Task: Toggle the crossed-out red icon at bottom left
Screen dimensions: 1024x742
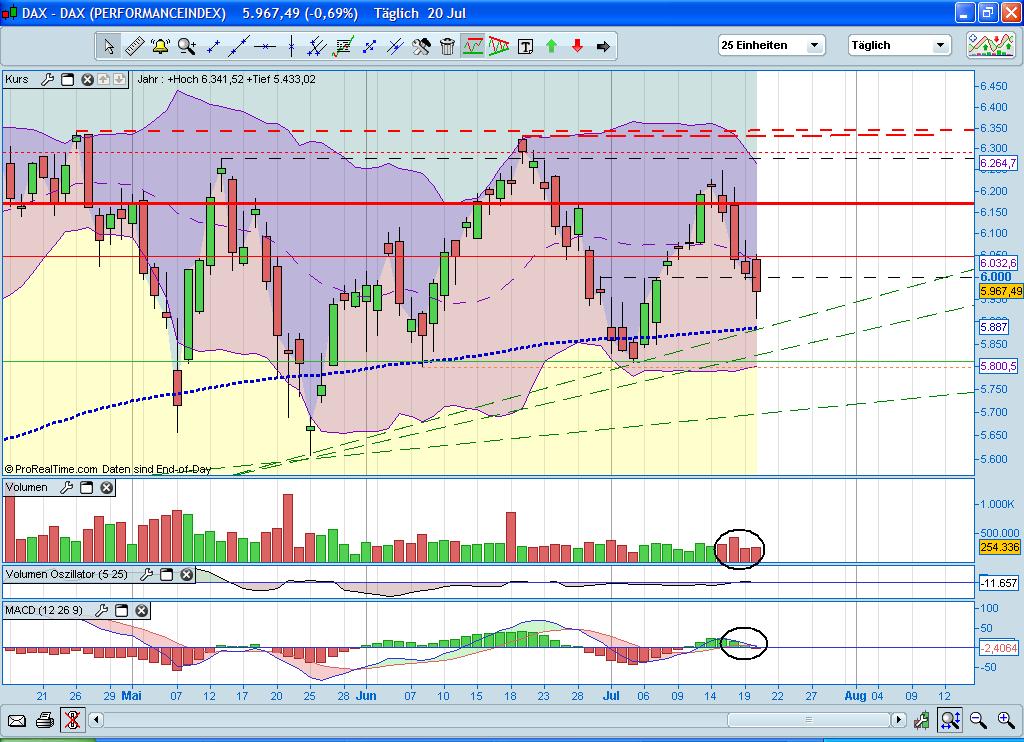Action: (72, 720)
